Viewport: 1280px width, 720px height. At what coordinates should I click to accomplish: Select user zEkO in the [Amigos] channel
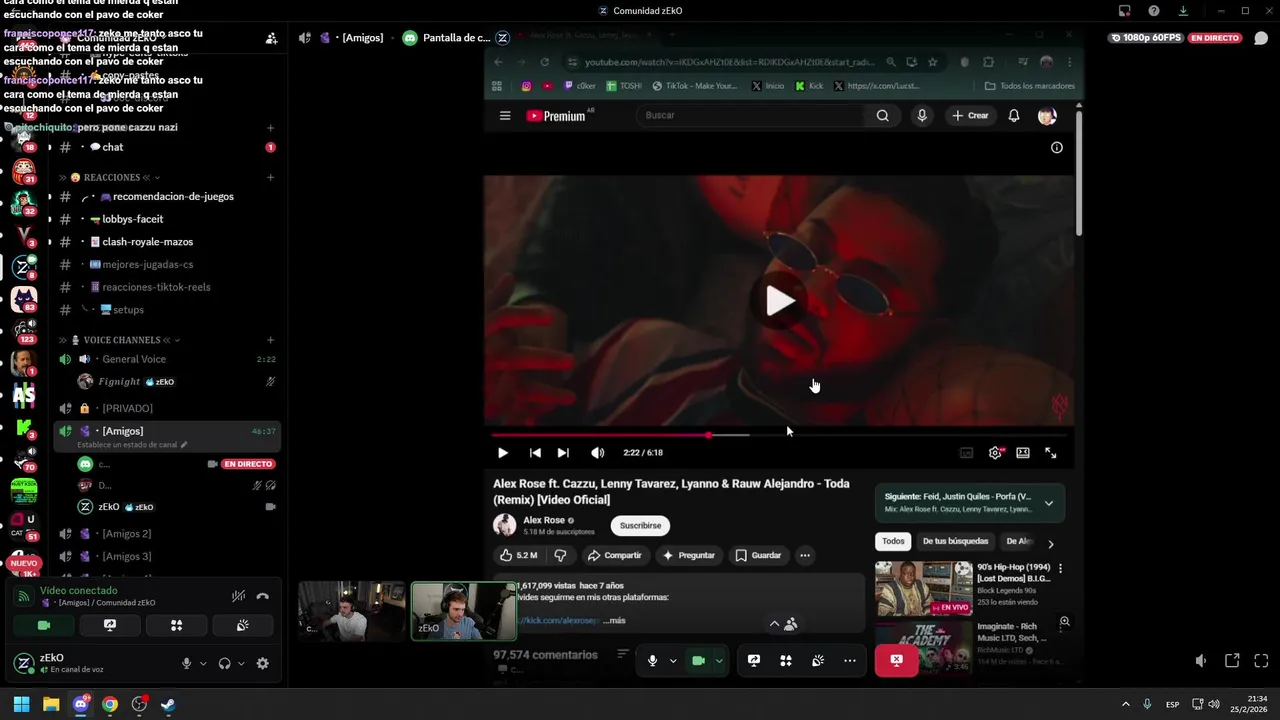pyautogui.click(x=165, y=507)
